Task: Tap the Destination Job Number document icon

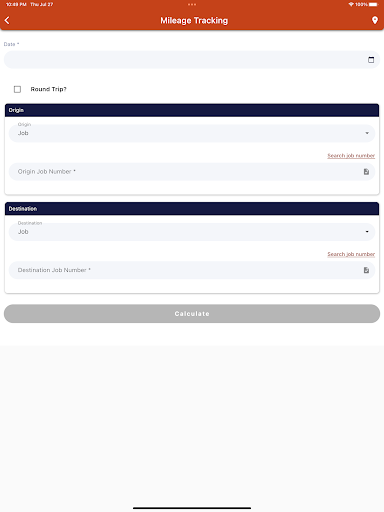Action: click(366, 270)
